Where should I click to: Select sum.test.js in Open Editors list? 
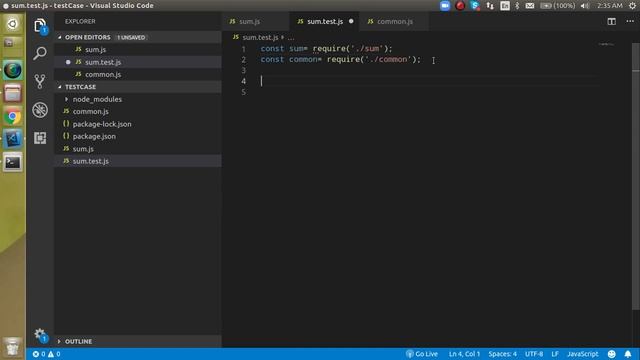click(x=138, y=62)
